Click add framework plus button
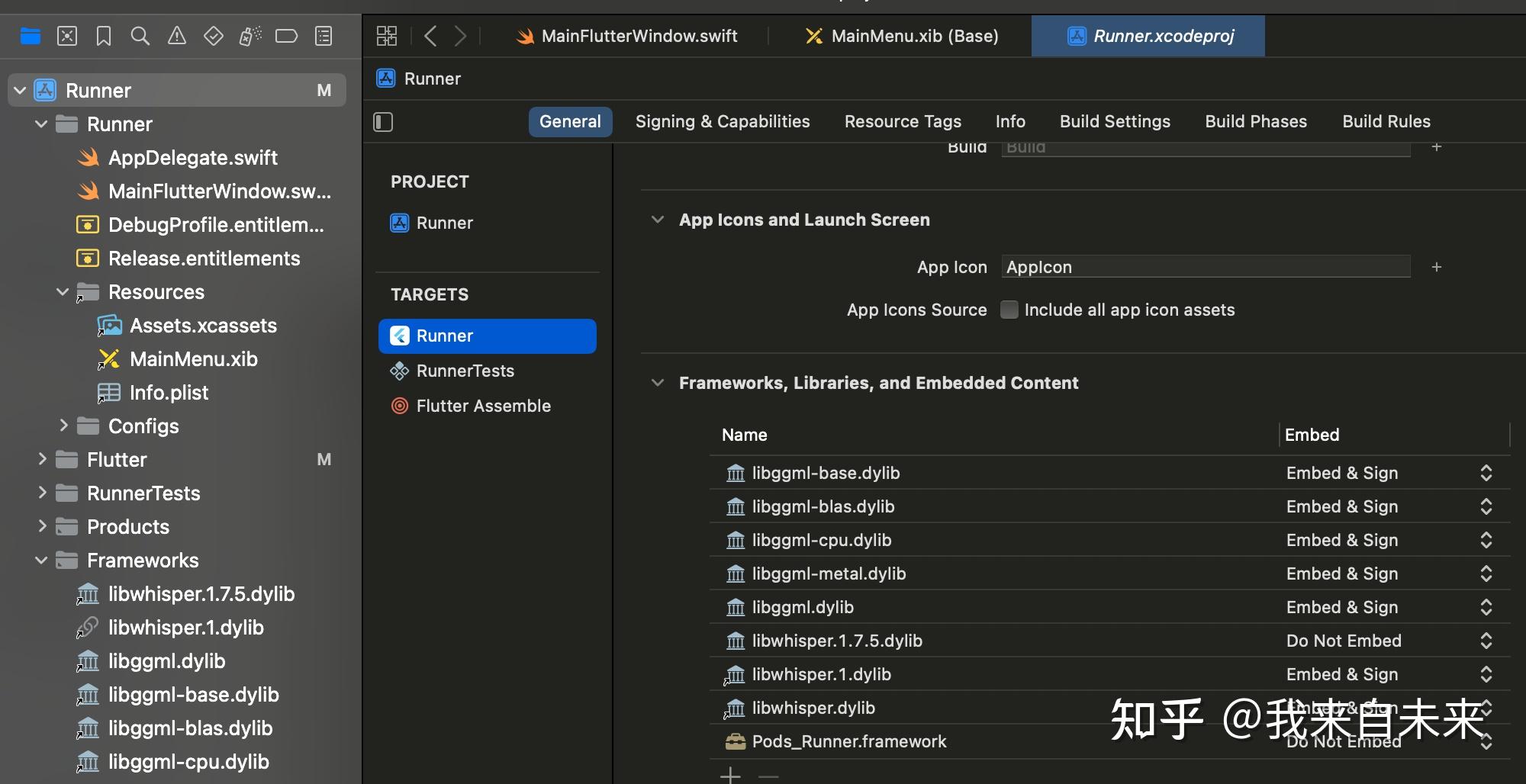 coord(730,776)
